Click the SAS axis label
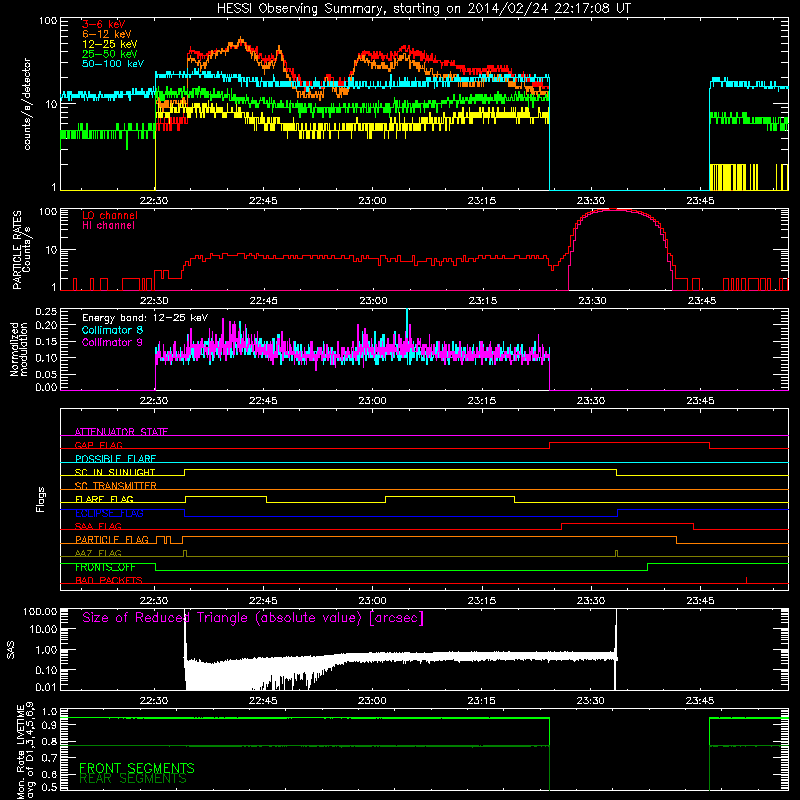The image size is (800, 800). (x=11, y=650)
